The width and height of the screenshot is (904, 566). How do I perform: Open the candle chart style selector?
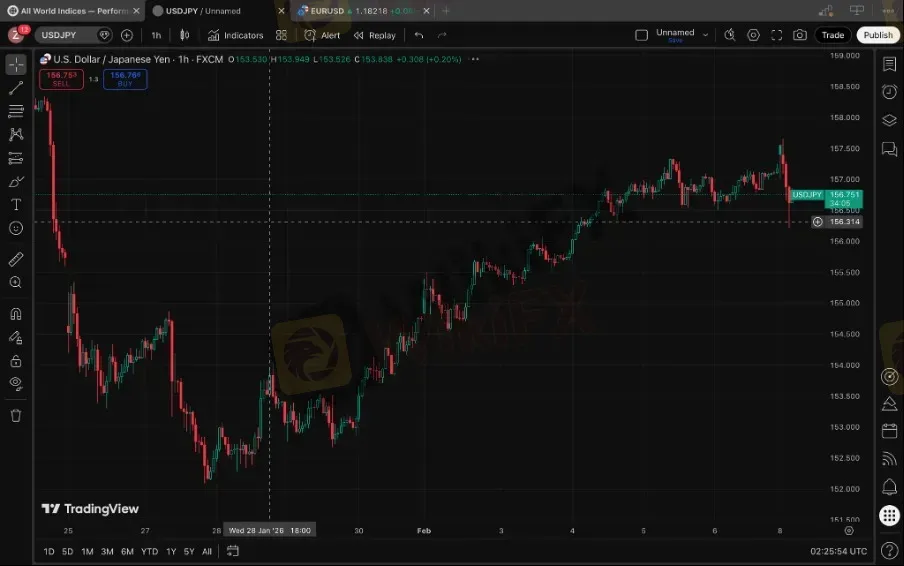click(x=184, y=35)
